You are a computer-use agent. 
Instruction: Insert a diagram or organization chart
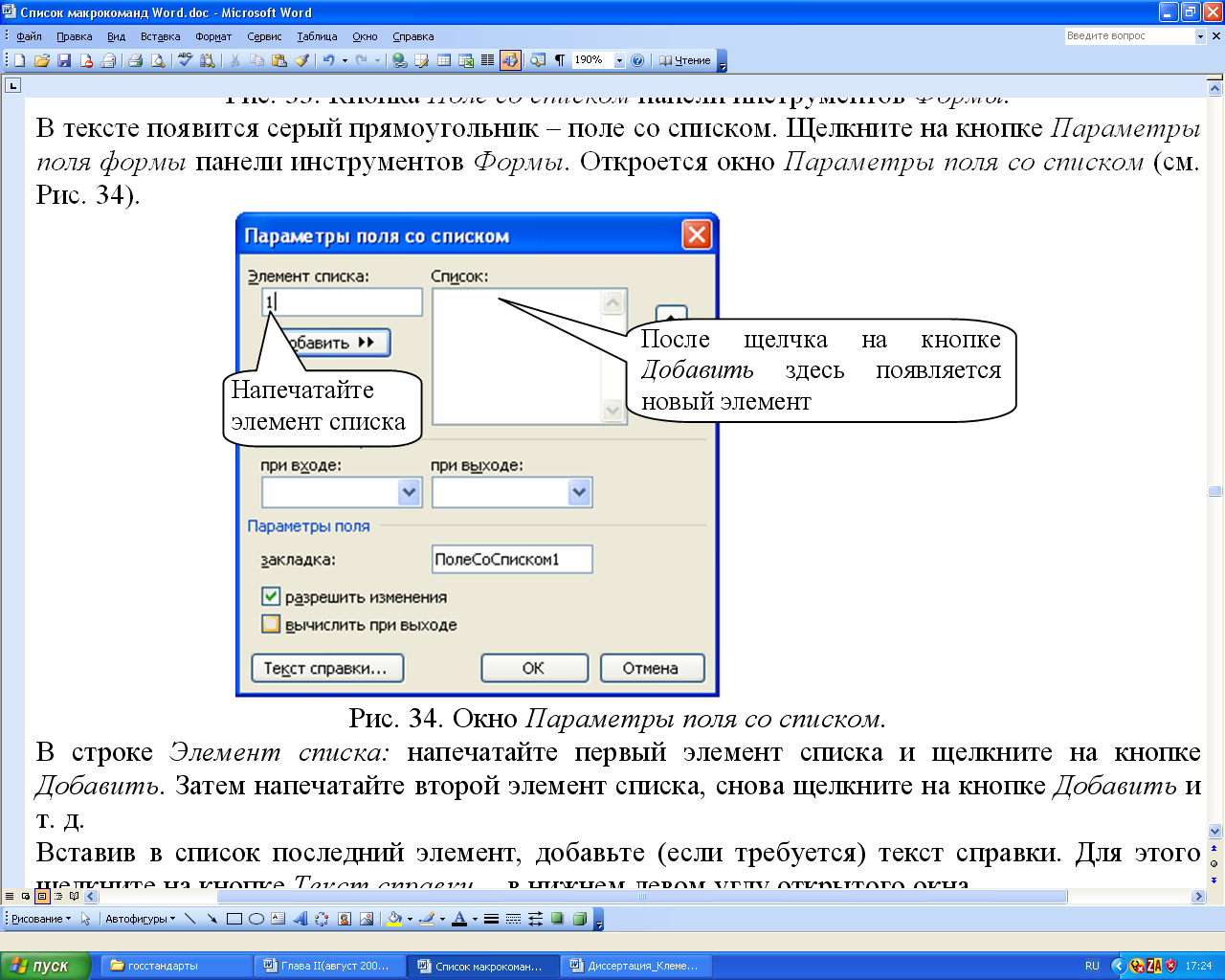[x=322, y=919]
